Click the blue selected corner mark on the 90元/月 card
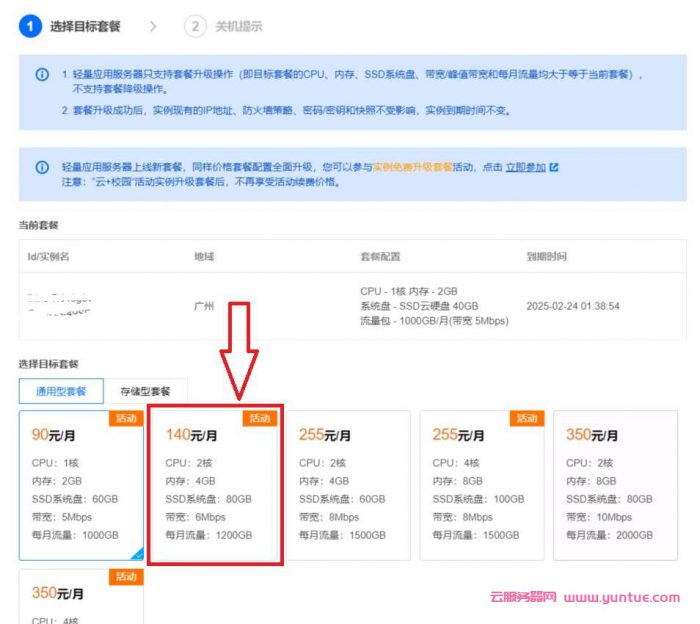The image size is (700, 624). pyautogui.click(x=136, y=553)
